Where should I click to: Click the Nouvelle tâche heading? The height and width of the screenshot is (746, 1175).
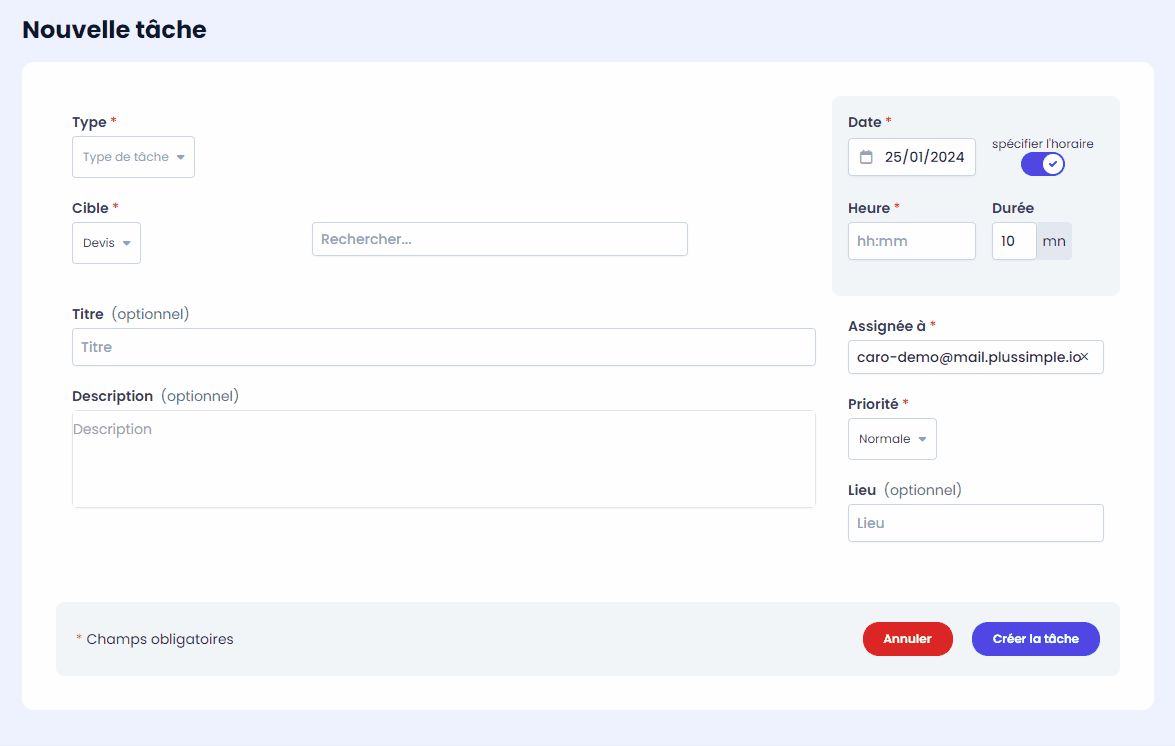tap(115, 29)
